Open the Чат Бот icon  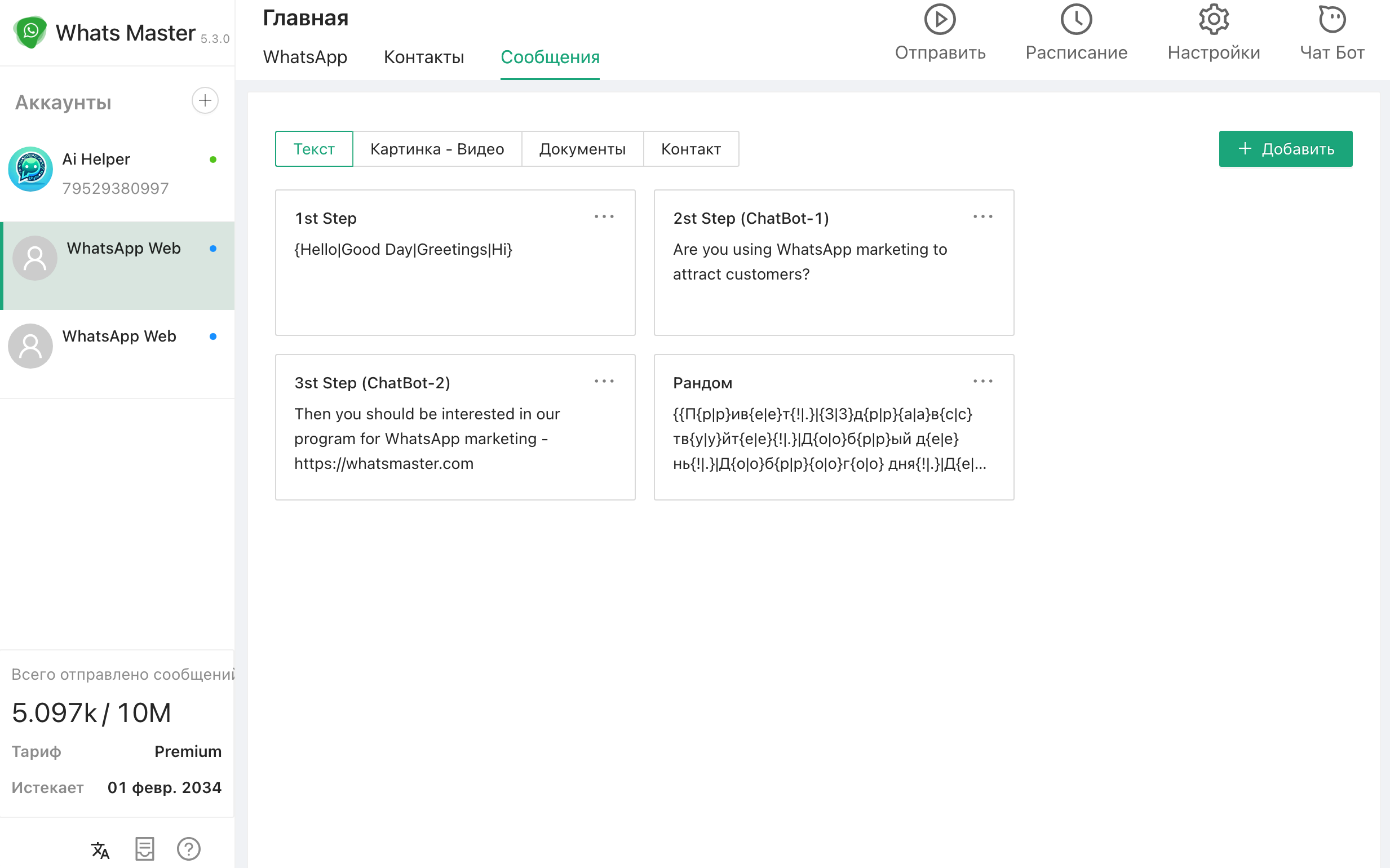[1331, 20]
